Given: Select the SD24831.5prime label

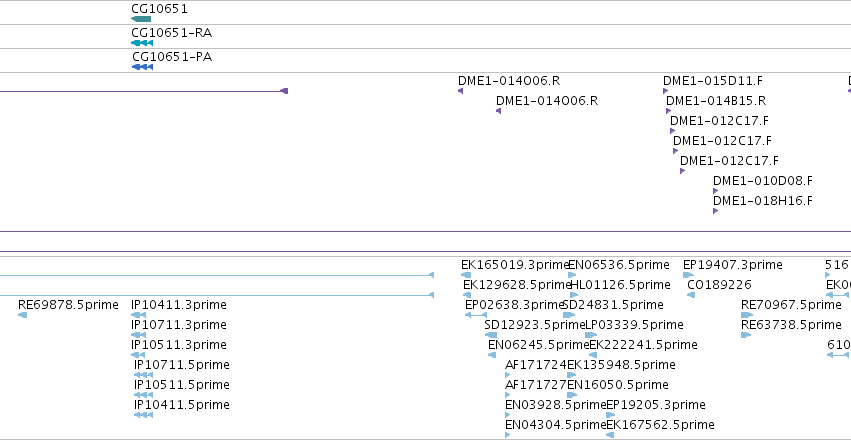Looking at the screenshot, I should (x=613, y=305).
